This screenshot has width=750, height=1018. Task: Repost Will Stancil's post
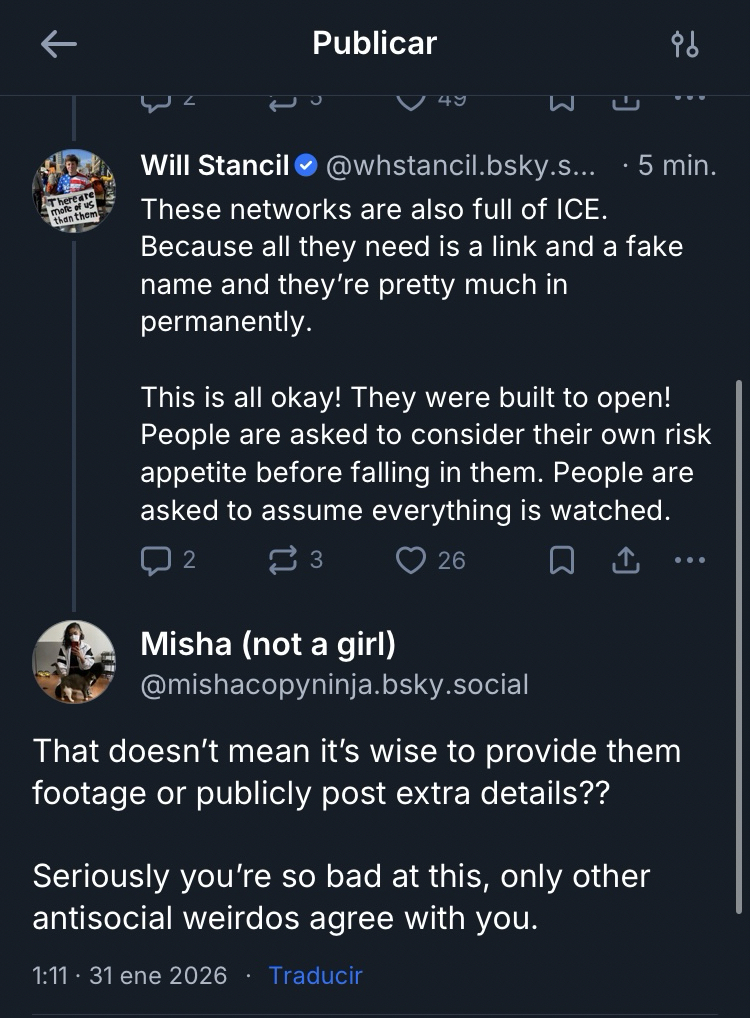(x=284, y=561)
